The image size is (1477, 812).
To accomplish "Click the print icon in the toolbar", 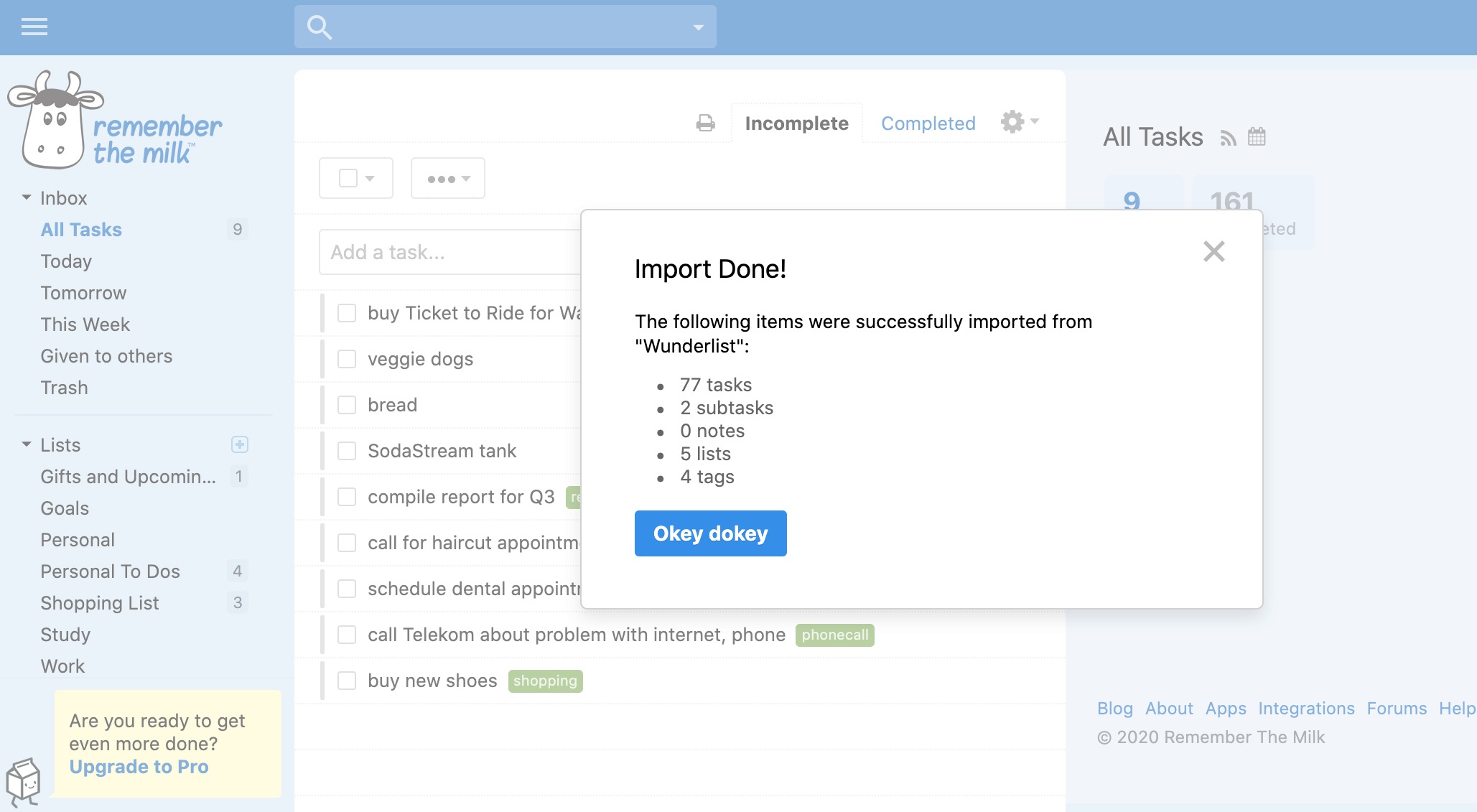I will coord(705,122).
